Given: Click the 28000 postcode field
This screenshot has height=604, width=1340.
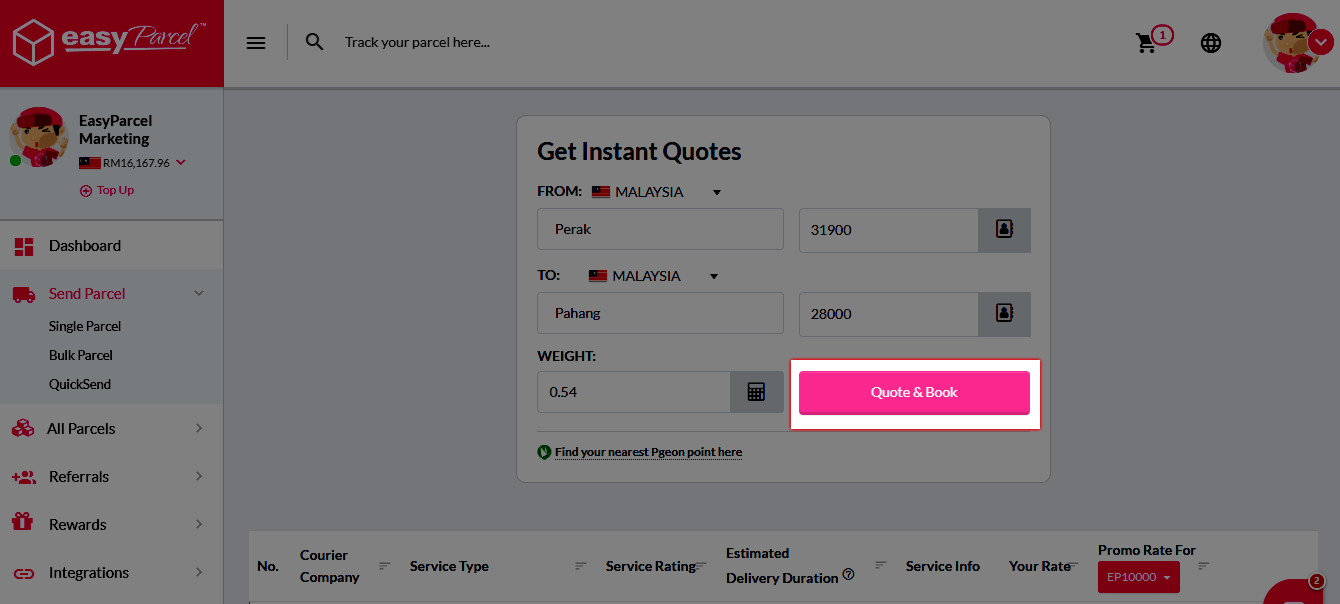Looking at the screenshot, I should (x=888, y=314).
